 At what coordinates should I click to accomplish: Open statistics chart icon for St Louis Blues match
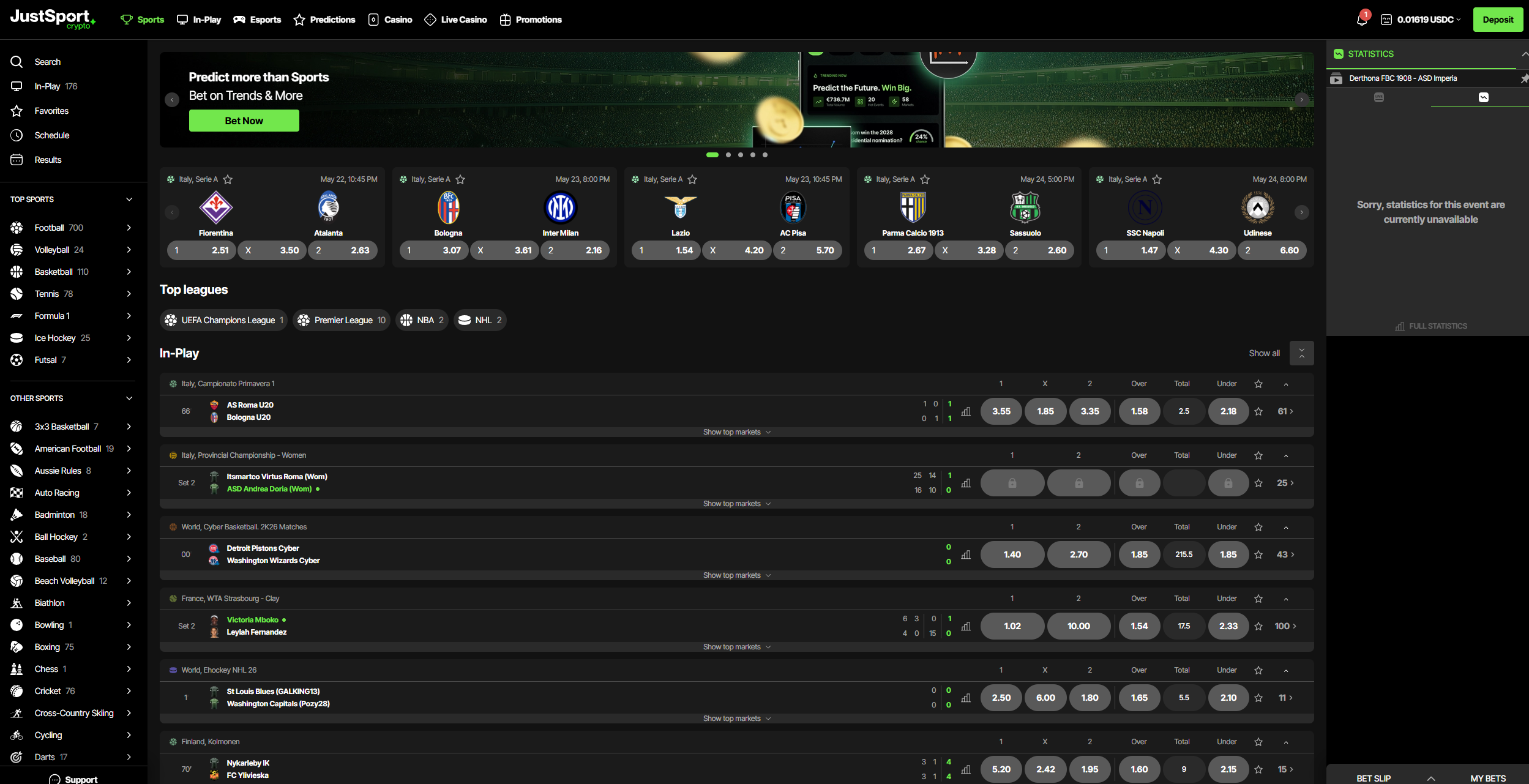(x=966, y=698)
